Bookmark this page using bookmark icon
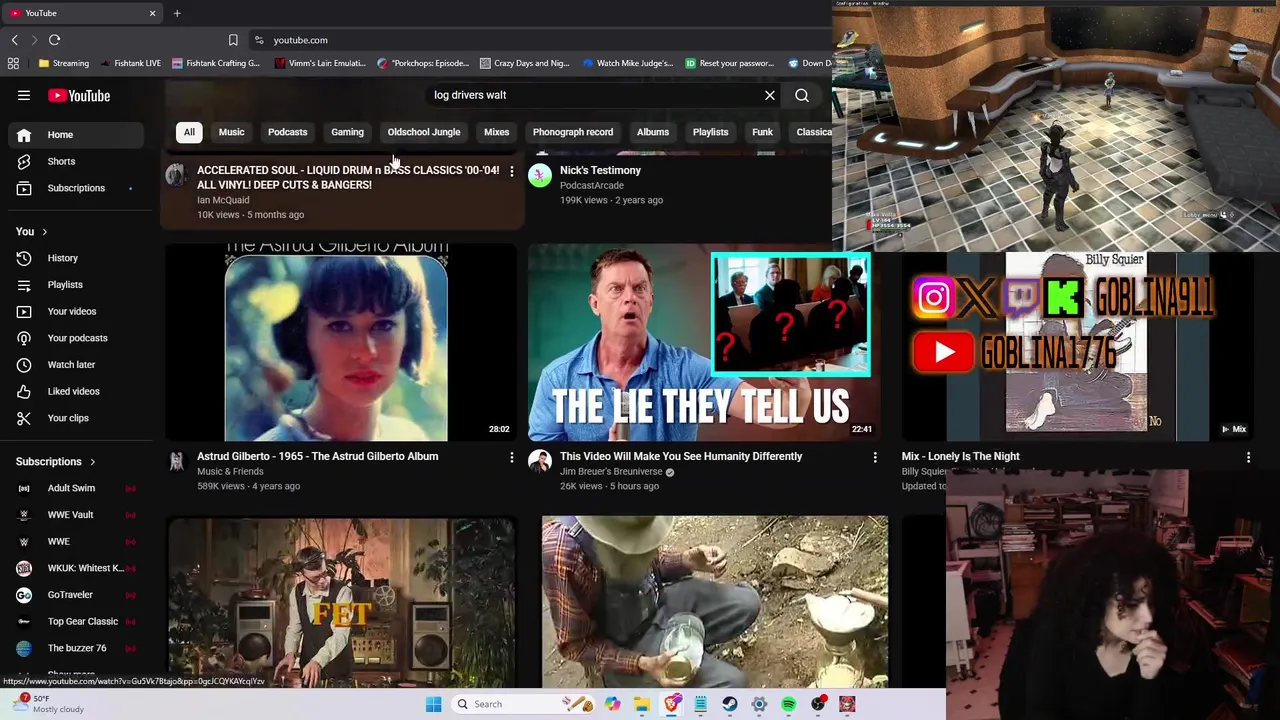 [233, 40]
